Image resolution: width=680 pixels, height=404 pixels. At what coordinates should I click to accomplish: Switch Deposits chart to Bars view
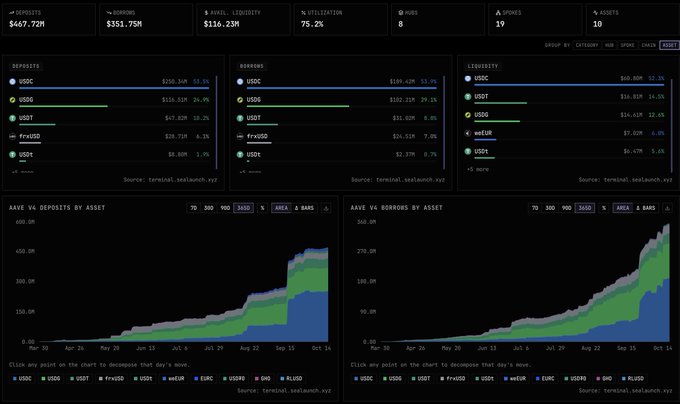(304, 208)
